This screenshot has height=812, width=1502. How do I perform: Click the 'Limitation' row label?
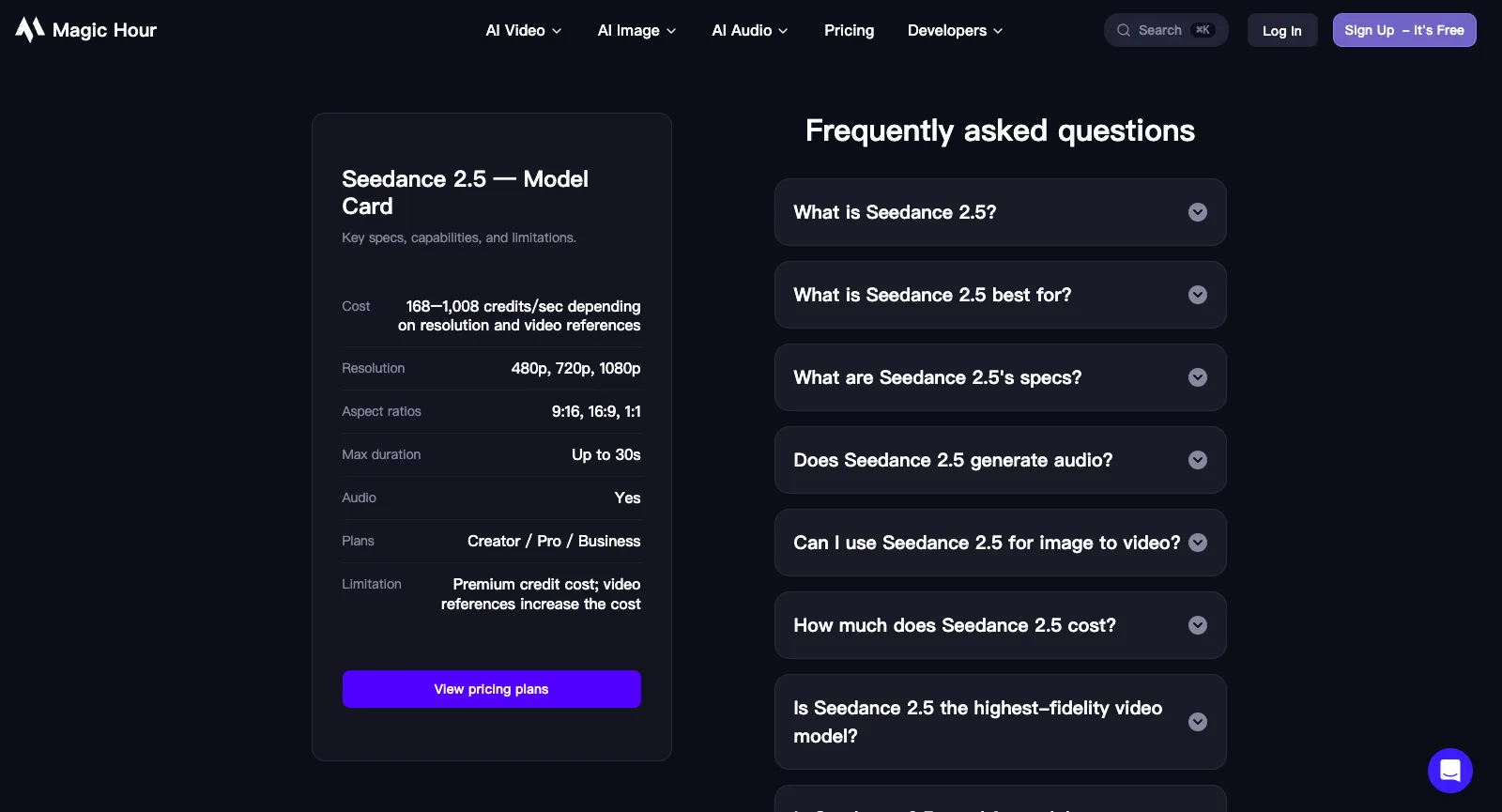click(x=372, y=584)
